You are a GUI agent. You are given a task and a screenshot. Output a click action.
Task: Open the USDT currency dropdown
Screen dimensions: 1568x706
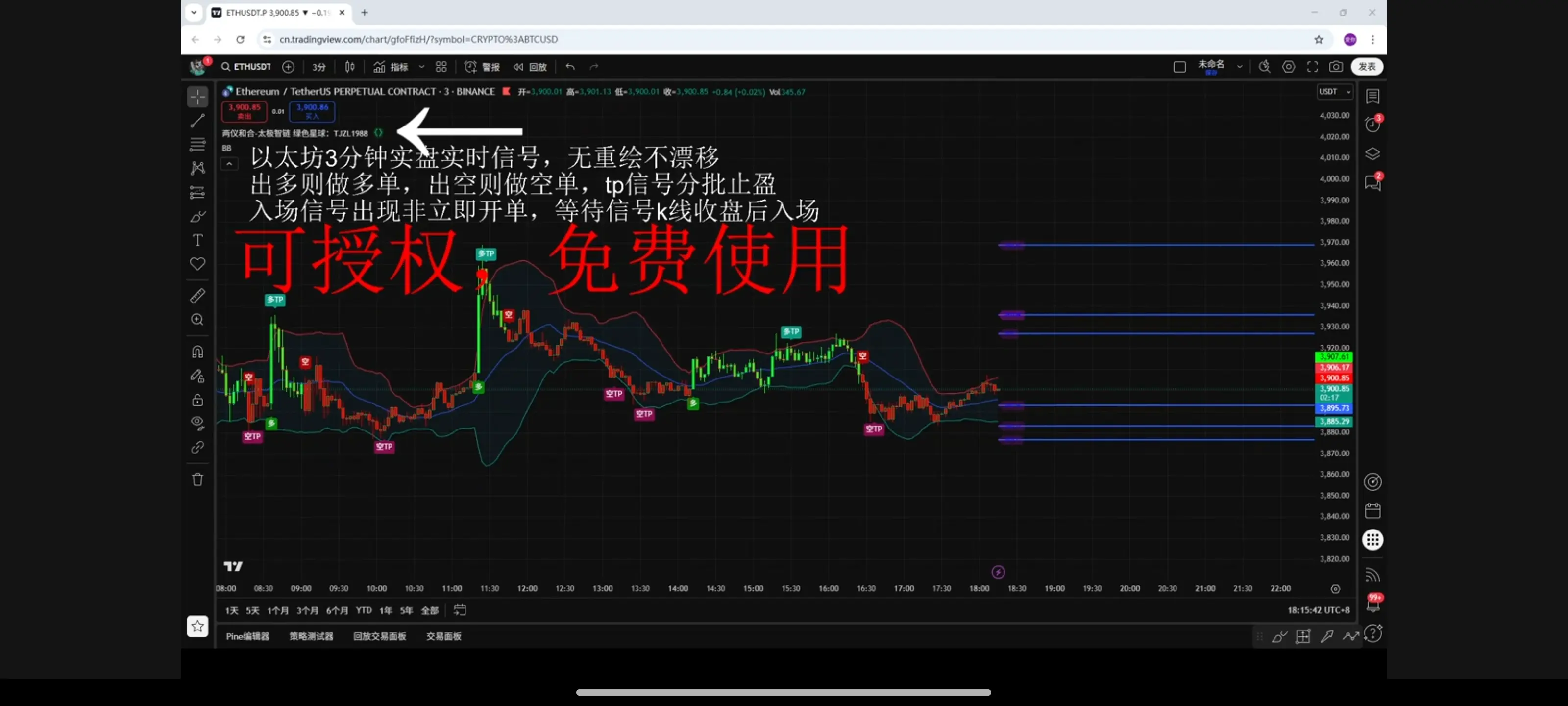1335,92
